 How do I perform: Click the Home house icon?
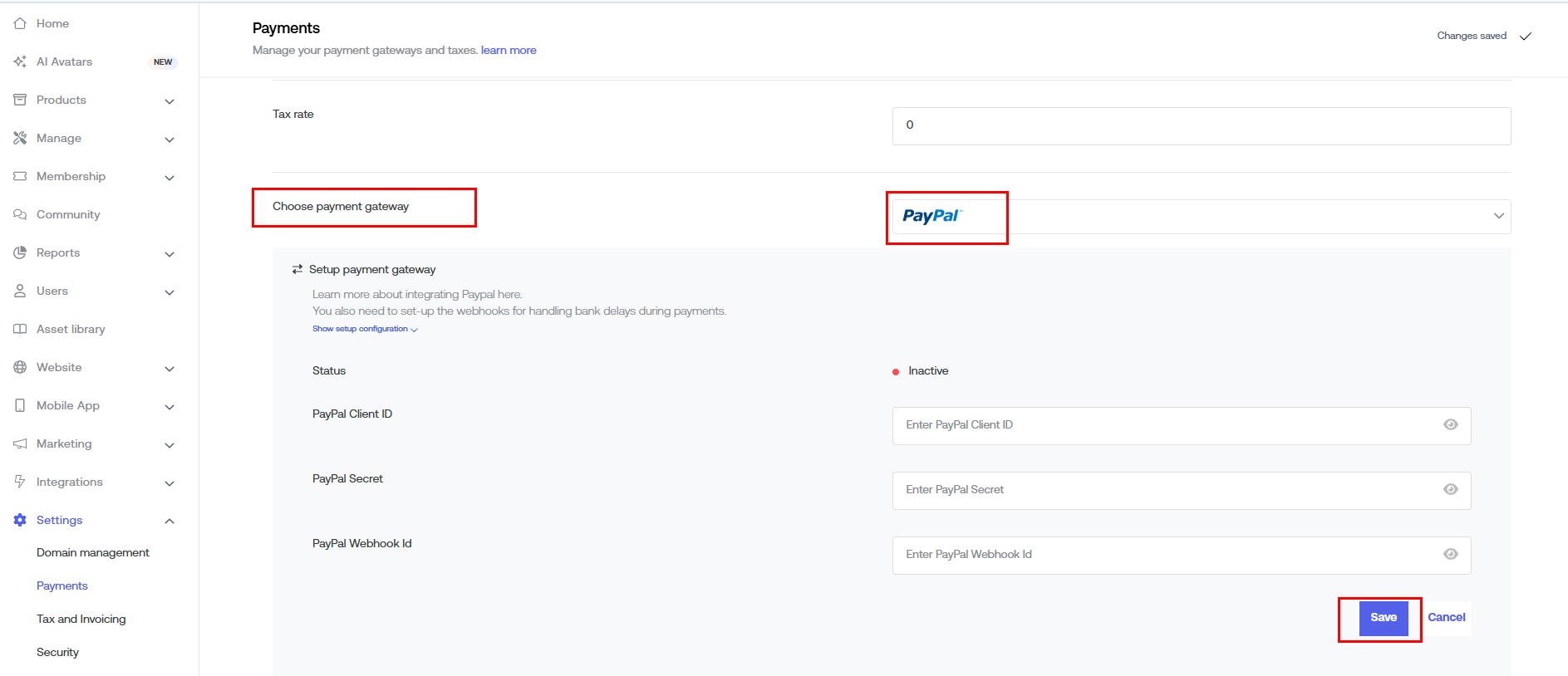coord(20,23)
